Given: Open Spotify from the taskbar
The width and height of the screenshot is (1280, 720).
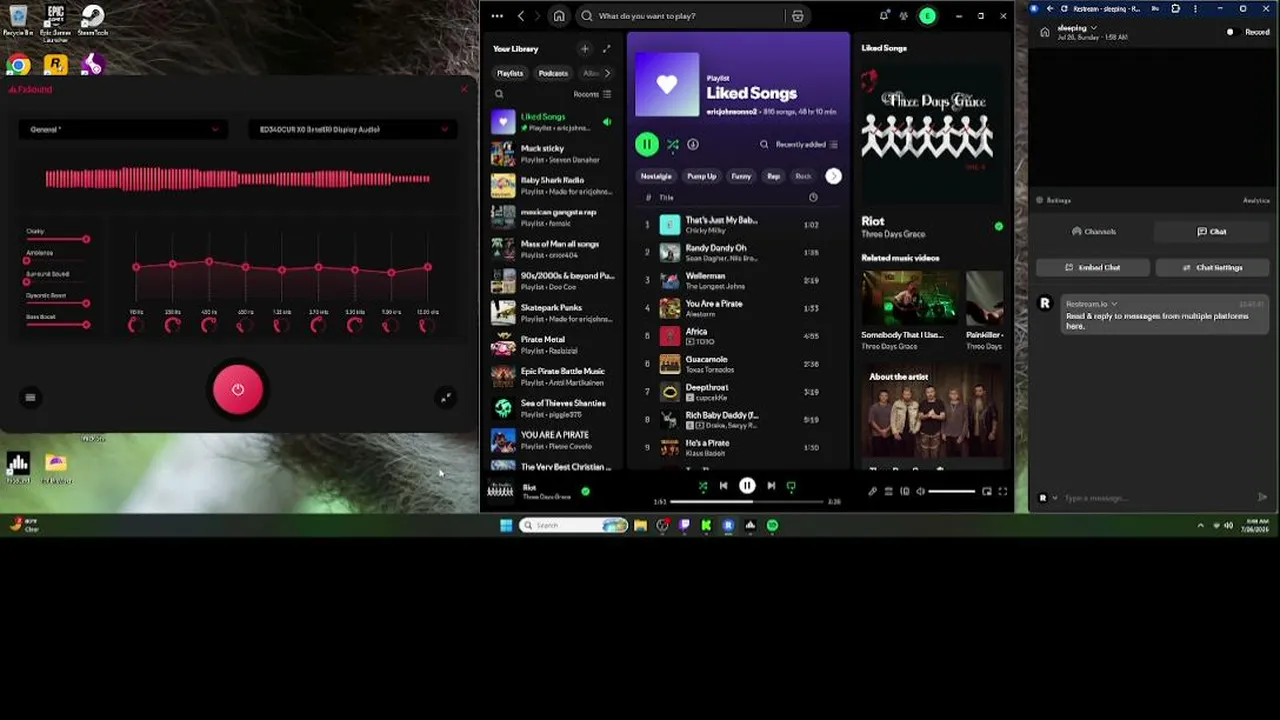Looking at the screenshot, I should (x=772, y=525).
